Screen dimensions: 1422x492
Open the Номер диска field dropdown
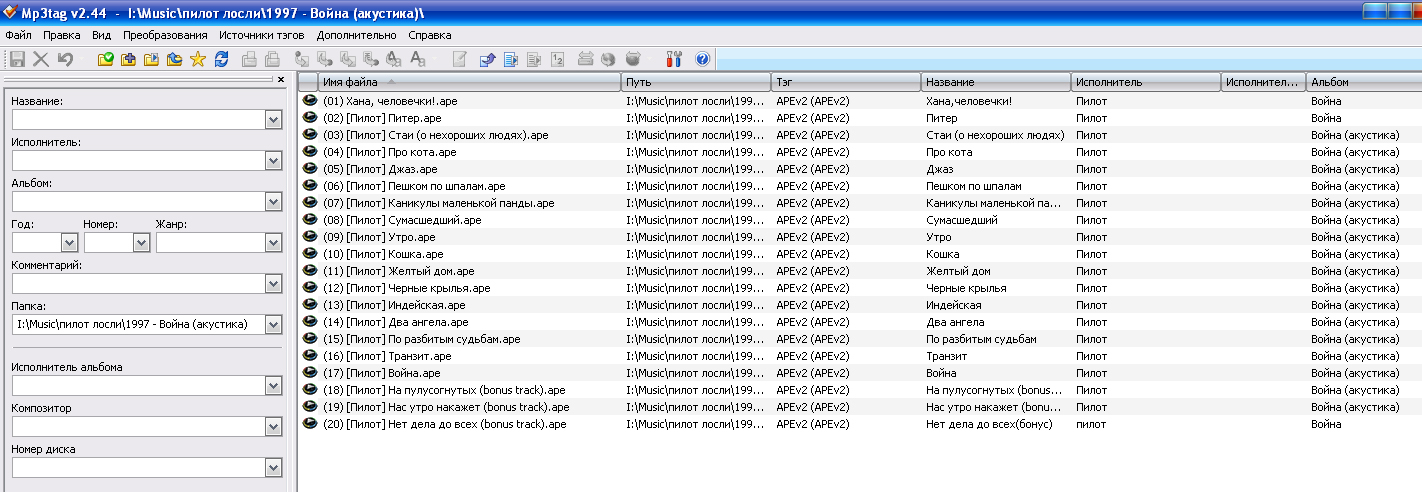coord(274,467)
